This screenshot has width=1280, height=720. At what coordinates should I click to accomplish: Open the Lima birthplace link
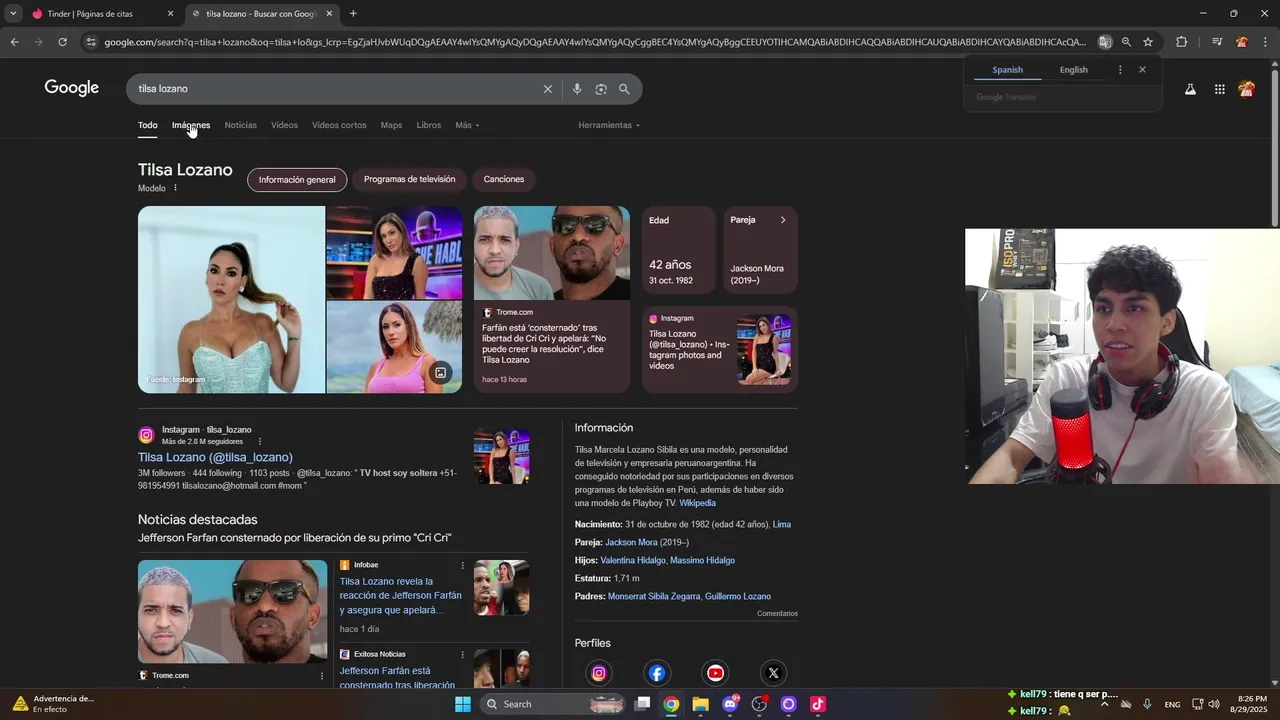(x=782, y=524)
